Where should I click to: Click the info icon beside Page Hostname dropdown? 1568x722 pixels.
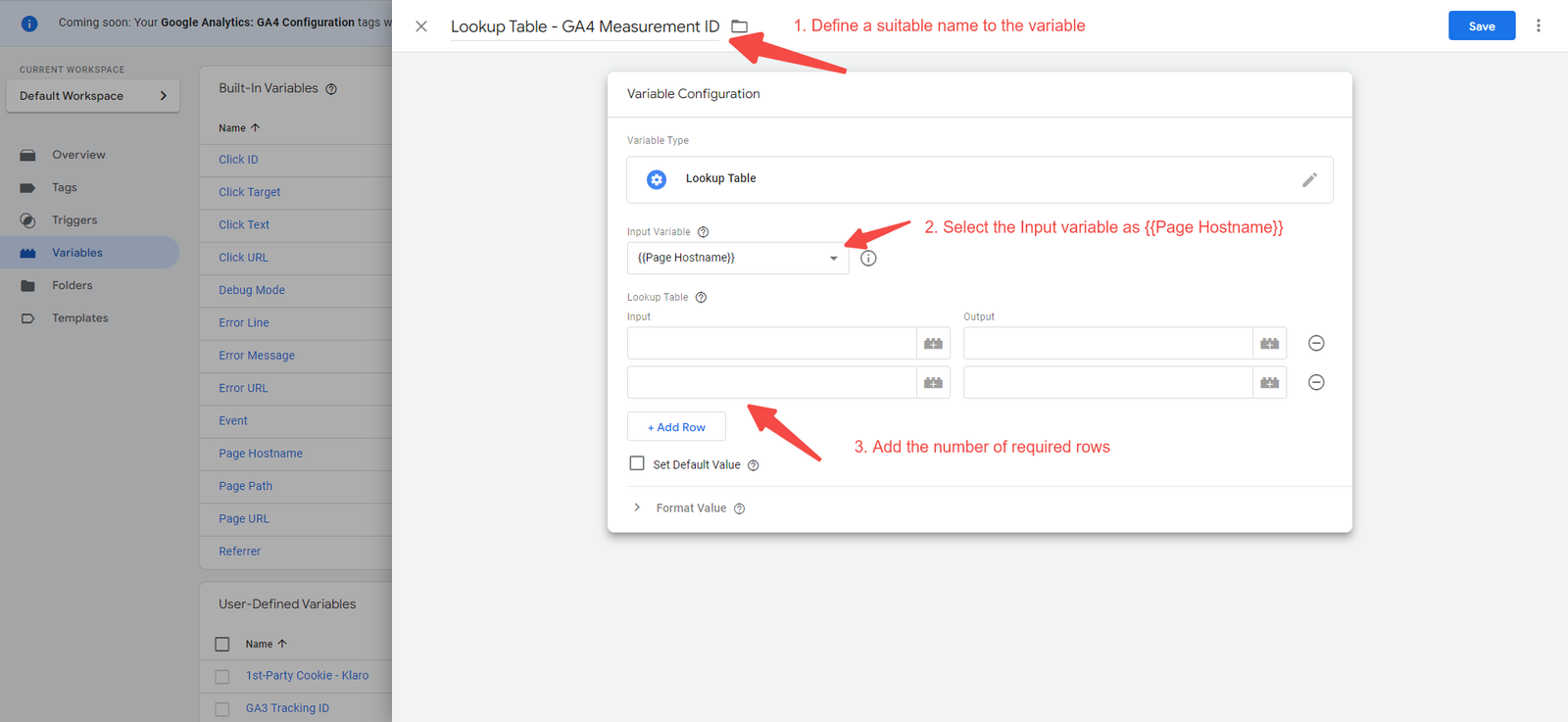[x=868, y=259]
